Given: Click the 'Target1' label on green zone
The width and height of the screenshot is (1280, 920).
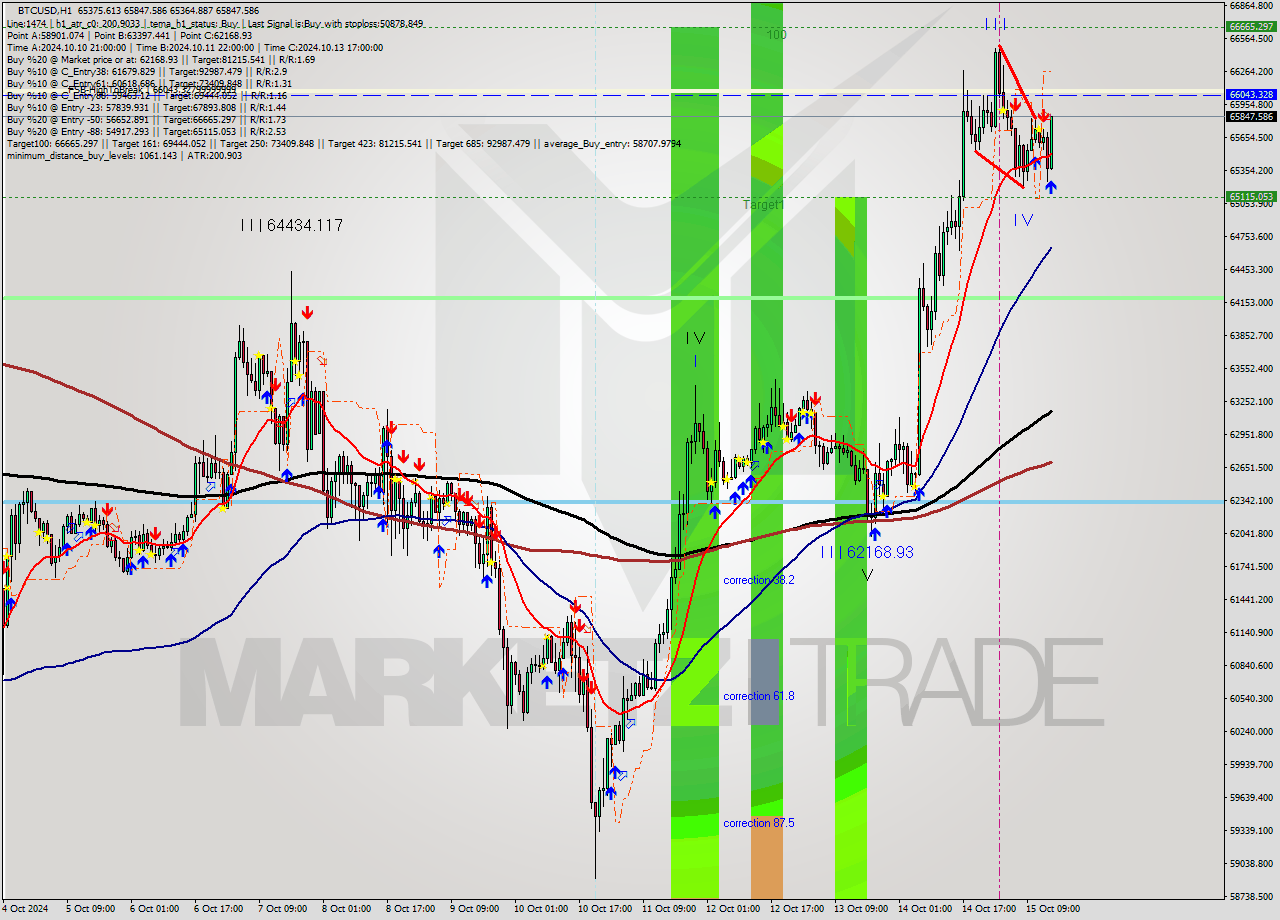Looking at the screenshot, I should pyautogui.click(x=763, y=205).
